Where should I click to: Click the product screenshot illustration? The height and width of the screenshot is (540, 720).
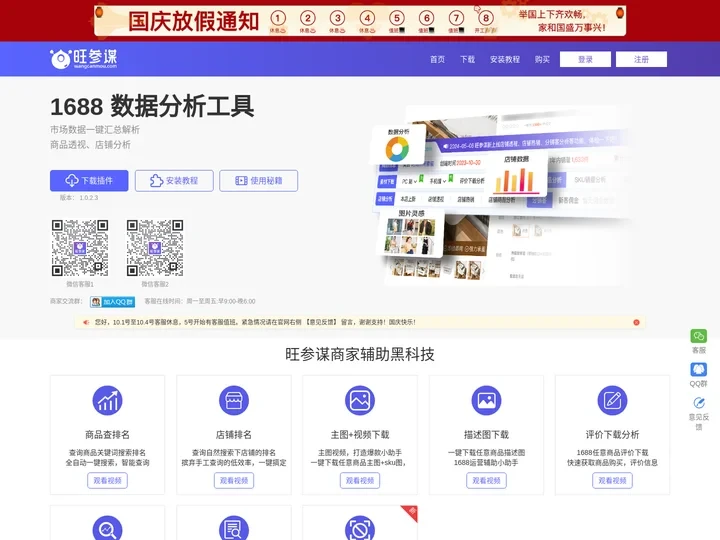pyautogui.click(x=501, y=196)
